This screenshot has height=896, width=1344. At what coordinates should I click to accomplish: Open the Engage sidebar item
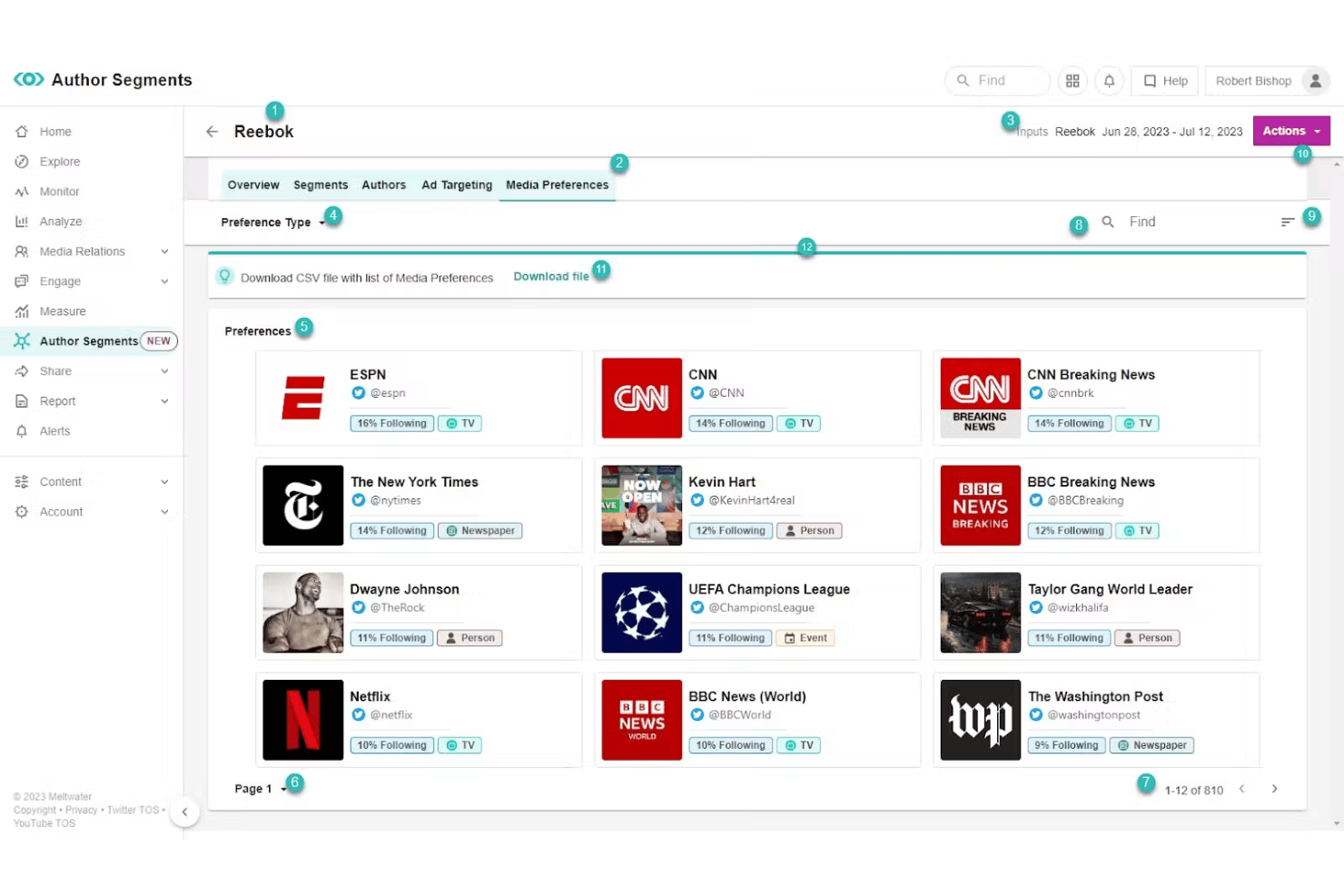[x=60, y=281]
